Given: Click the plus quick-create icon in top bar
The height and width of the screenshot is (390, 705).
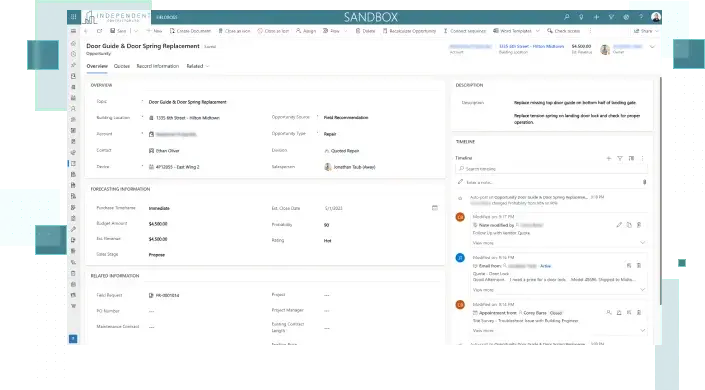Looking at the screenshot, I should pyautogui.click(x=596, y=17).
